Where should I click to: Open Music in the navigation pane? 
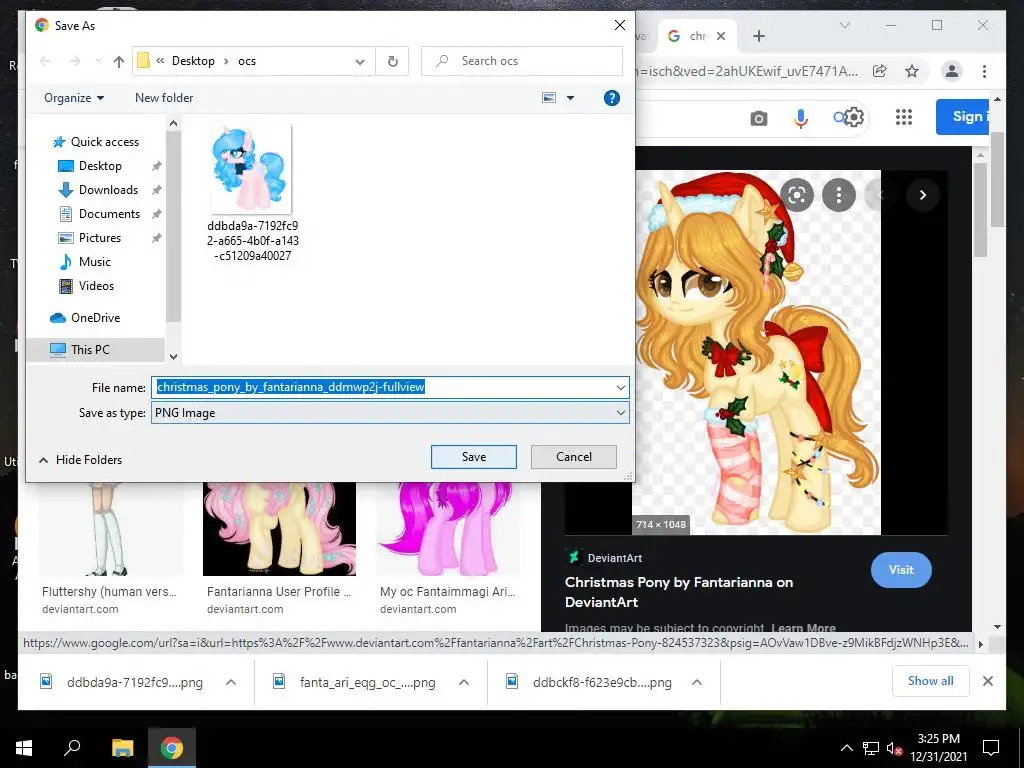95,262
